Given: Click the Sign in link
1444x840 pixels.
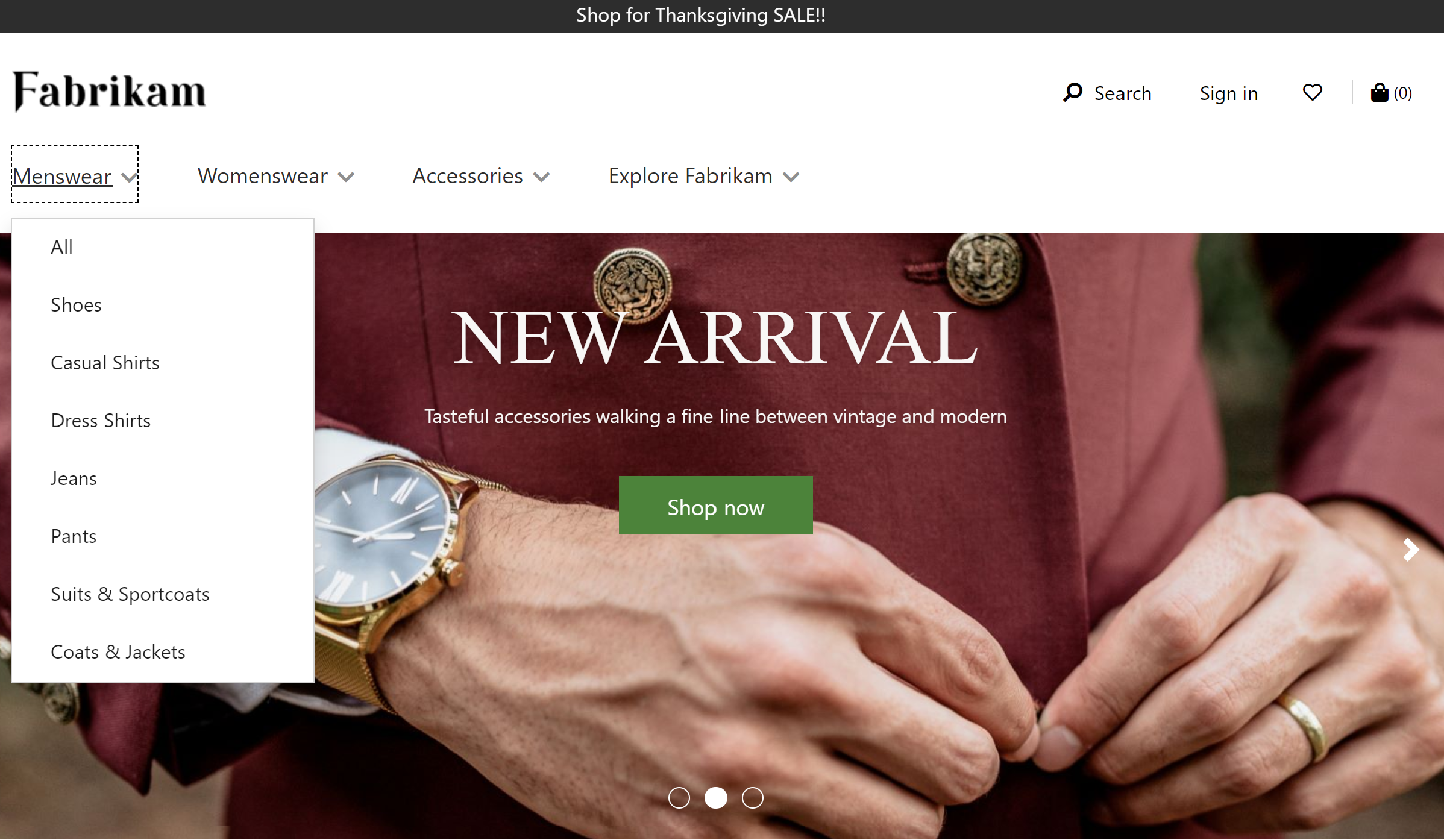Looking at the screenshot, I should click(x=1228, y=92).
